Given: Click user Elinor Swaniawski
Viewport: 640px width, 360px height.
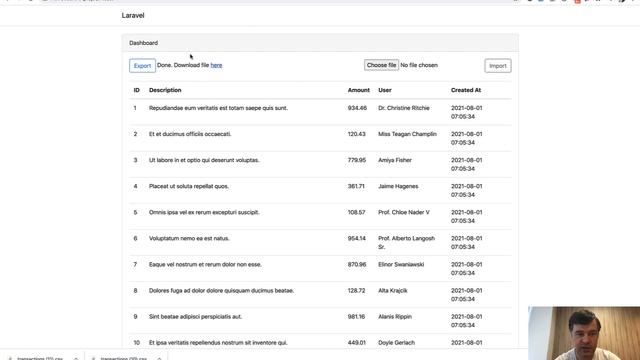Looking at the screenshot, I should pyautogui.click(x=401, y=265).
